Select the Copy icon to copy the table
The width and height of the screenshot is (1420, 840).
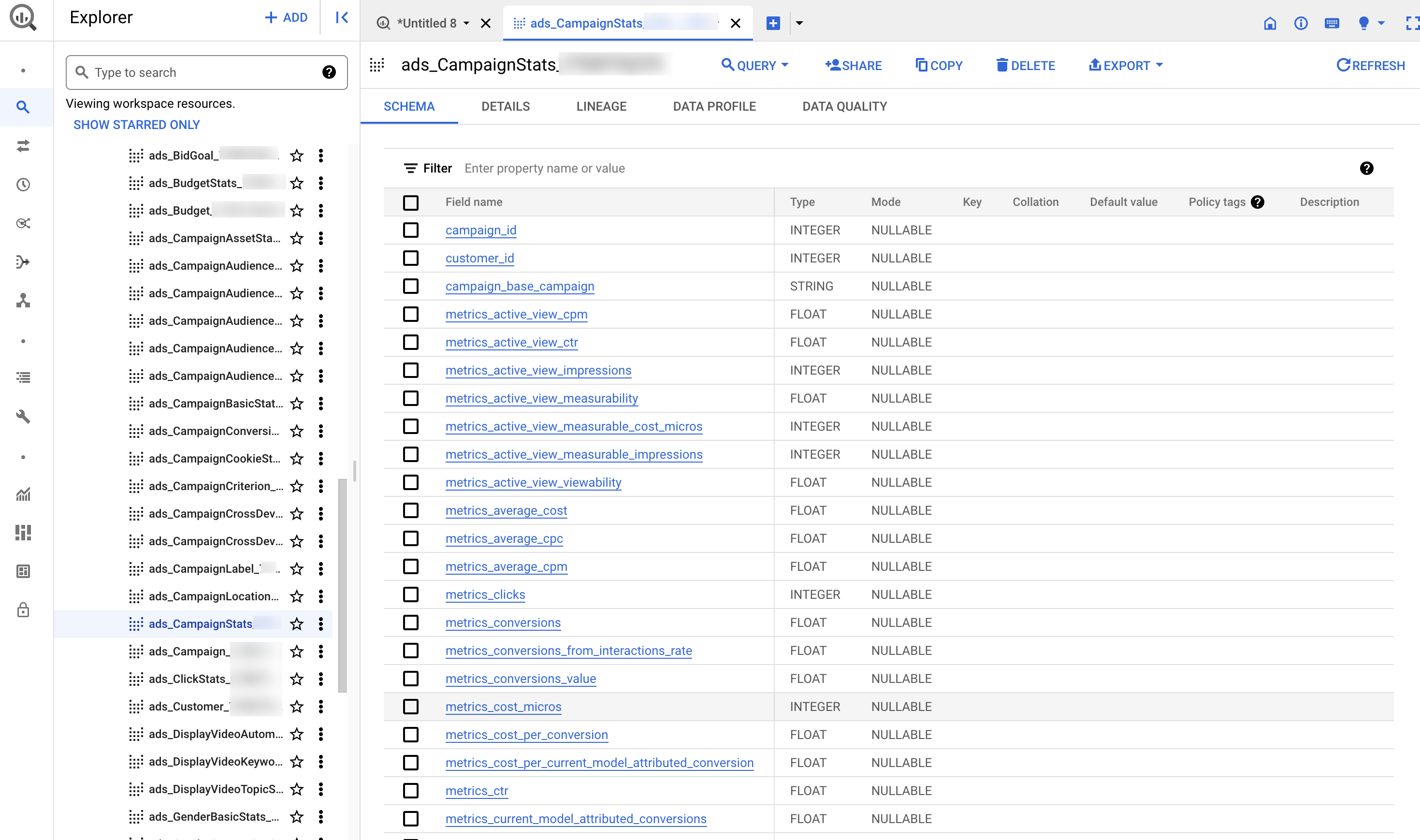[x=938, y=65]
